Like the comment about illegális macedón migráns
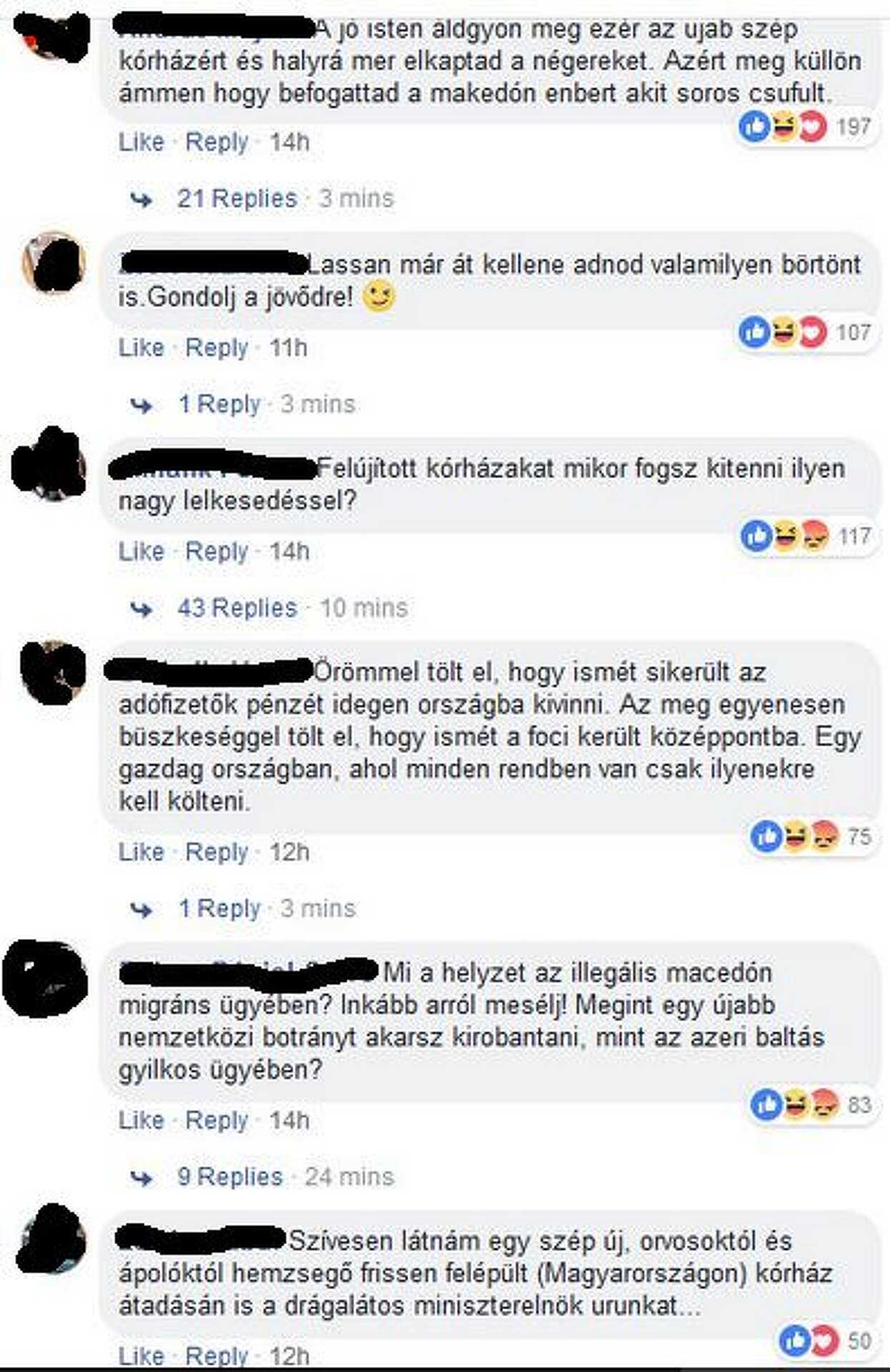Image resolution: width=890 pixels, height=1372 pixels. (142, 1120)
